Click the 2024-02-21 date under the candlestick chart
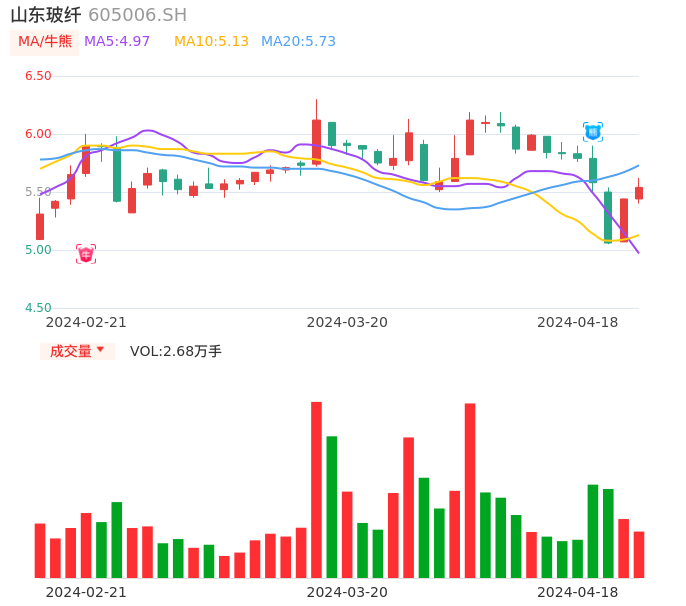Screen dimensions: 686x606 (86, 322)
